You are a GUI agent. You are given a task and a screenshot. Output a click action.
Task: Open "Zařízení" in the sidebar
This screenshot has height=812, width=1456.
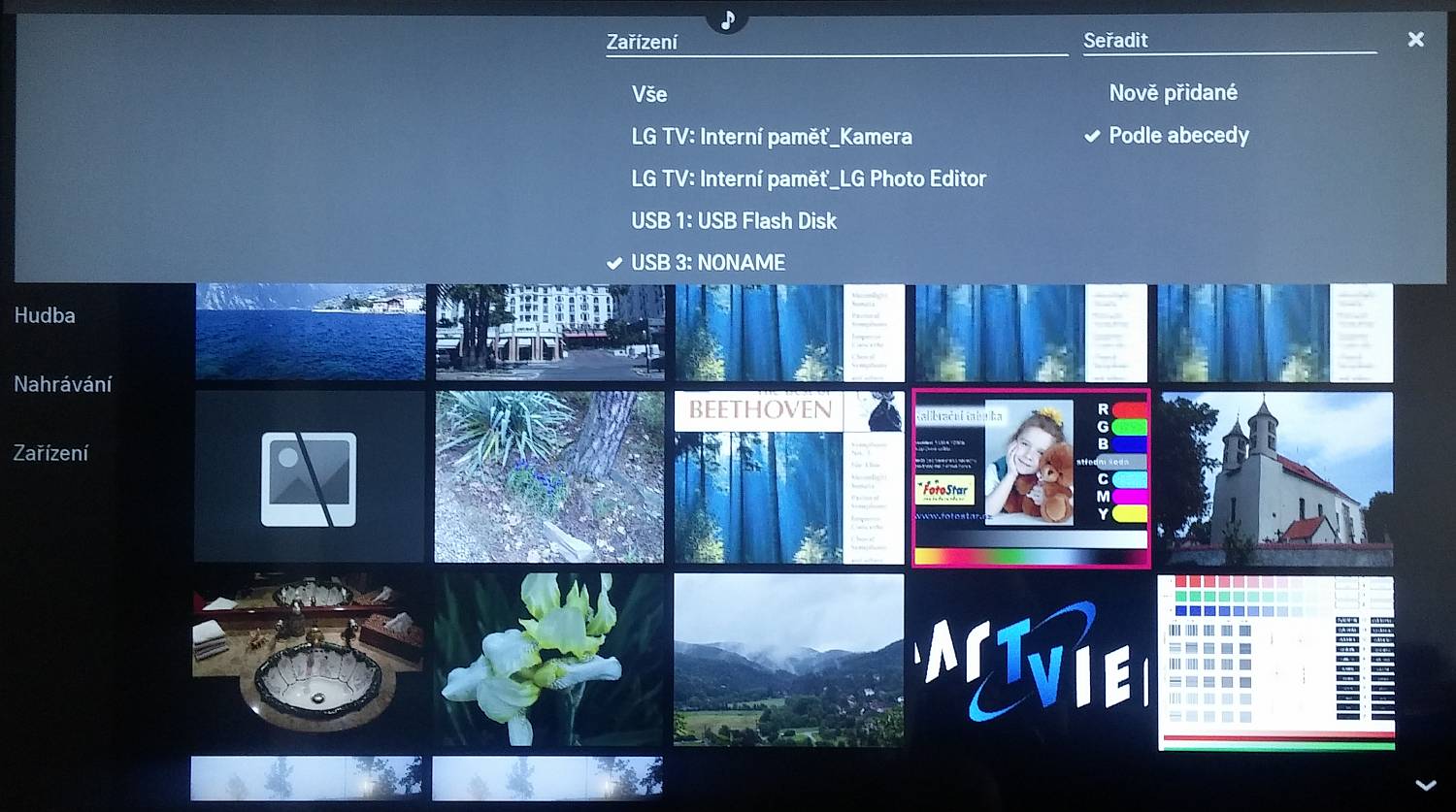click(50, 452)
